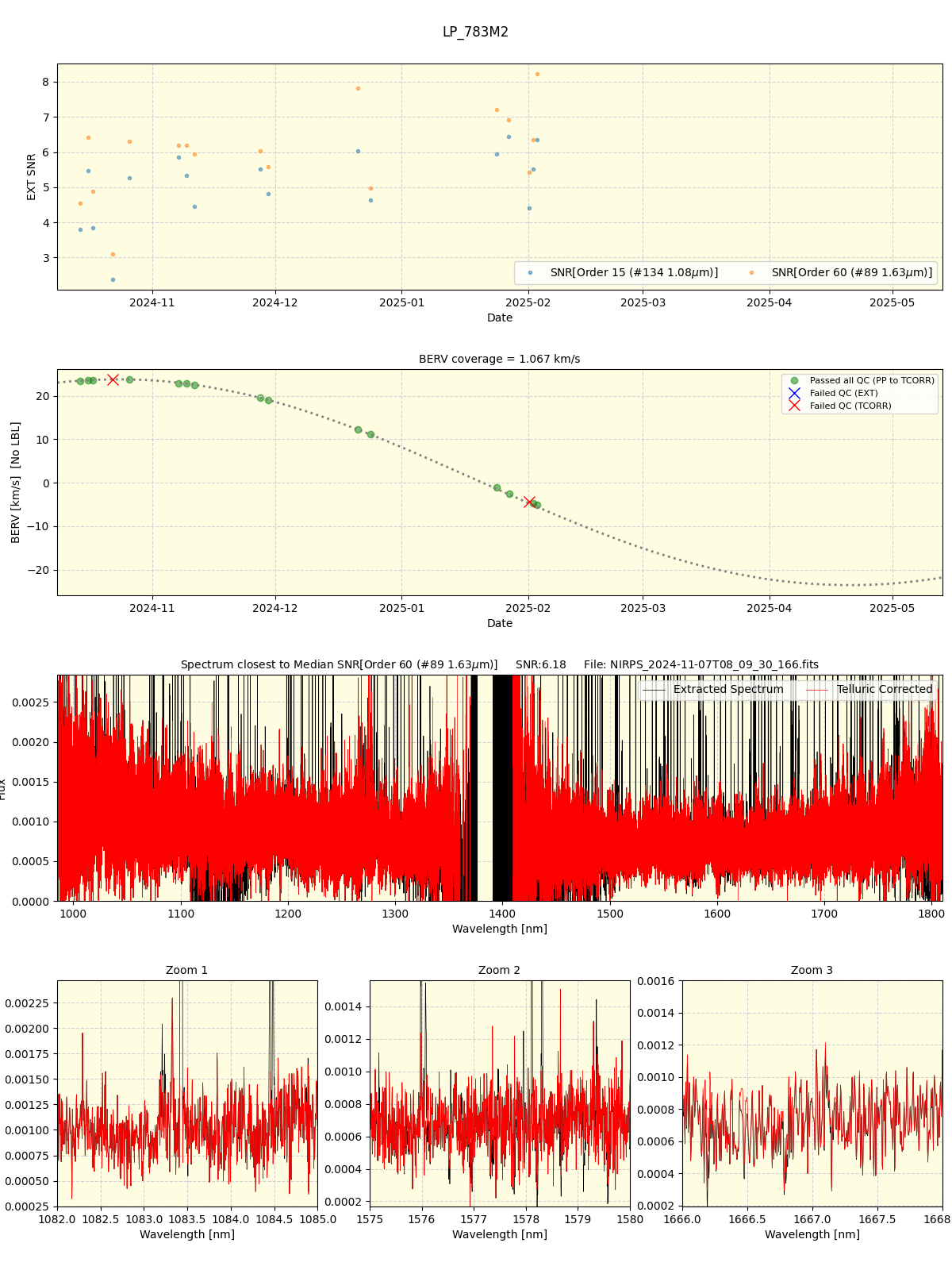Click the Wavelength [nm] label under Zoom 1
Image resolution: width=952 pixels, height=1270 pixels.
pyautogui.click(x=186, y=1234)
